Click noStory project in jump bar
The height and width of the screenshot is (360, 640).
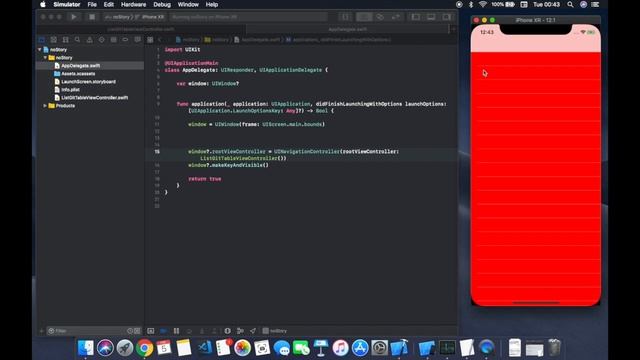[x=188, y=40]
